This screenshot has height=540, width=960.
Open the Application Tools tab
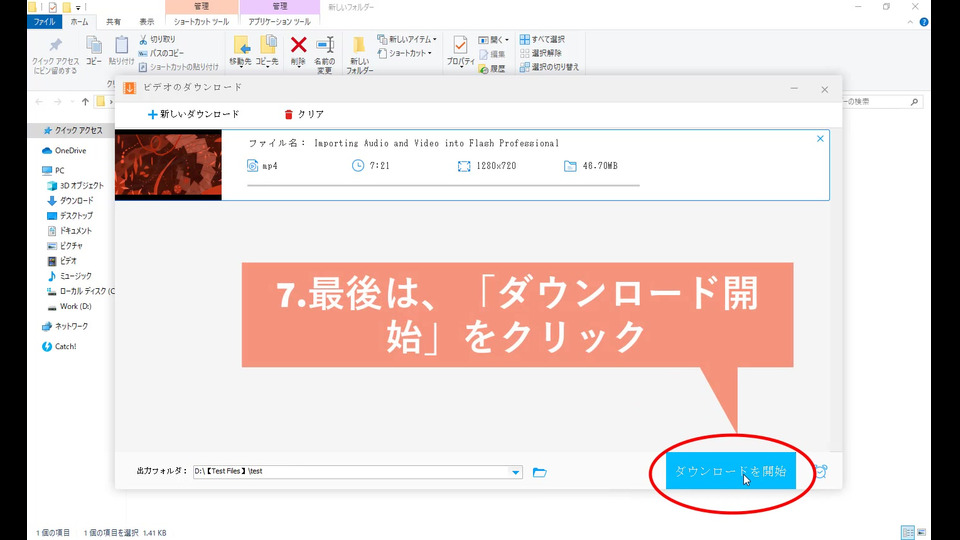point(279,21)
